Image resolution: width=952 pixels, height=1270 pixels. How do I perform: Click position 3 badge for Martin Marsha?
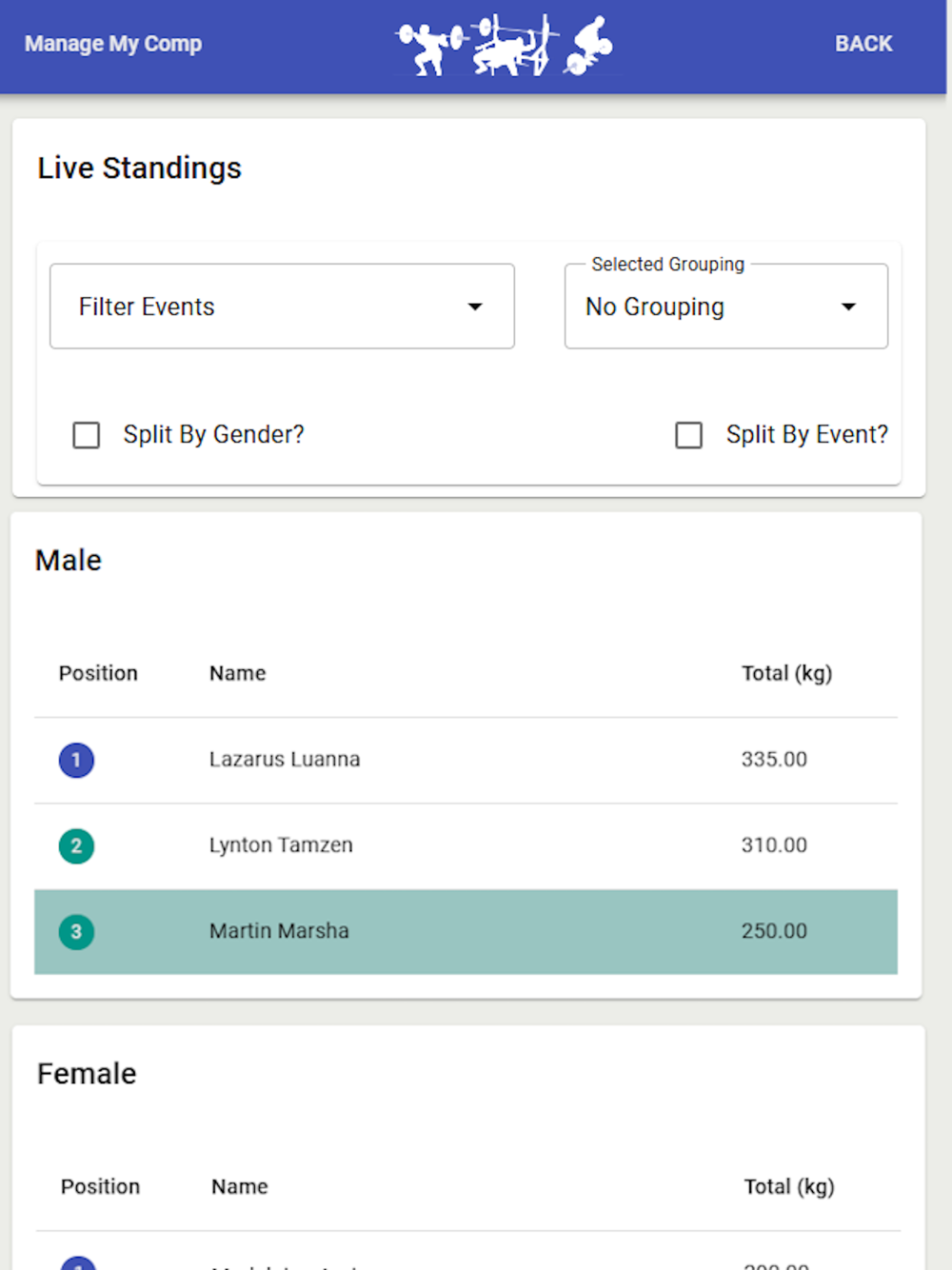point(76,931)
